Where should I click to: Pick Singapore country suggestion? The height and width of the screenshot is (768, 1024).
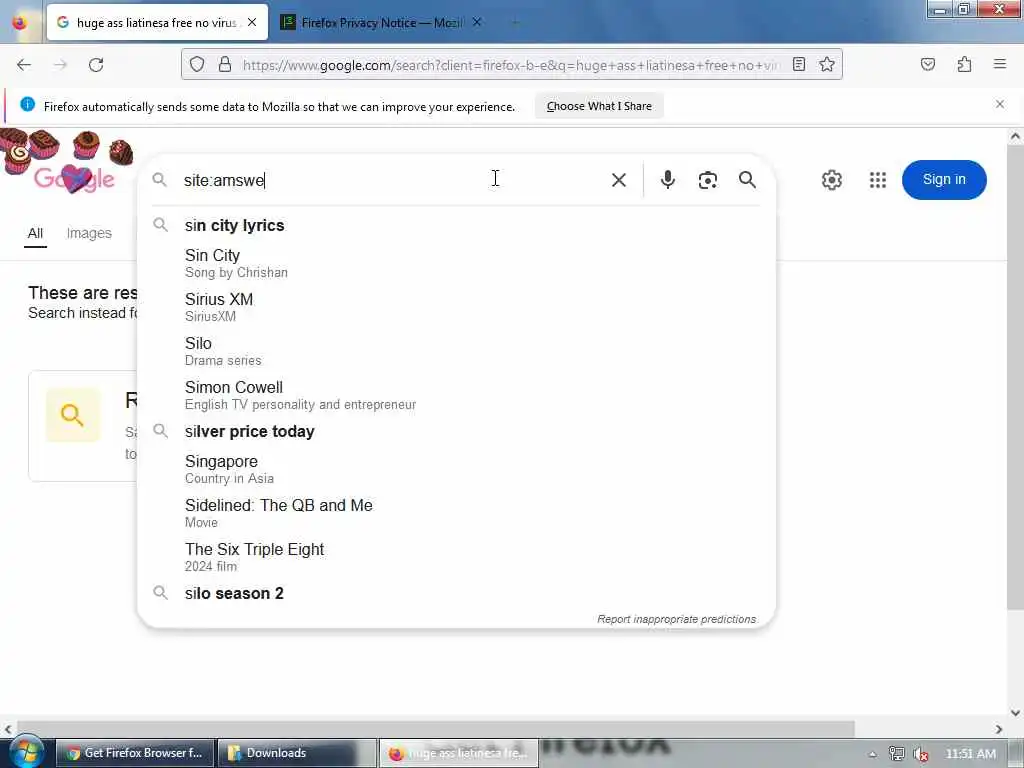456,469
